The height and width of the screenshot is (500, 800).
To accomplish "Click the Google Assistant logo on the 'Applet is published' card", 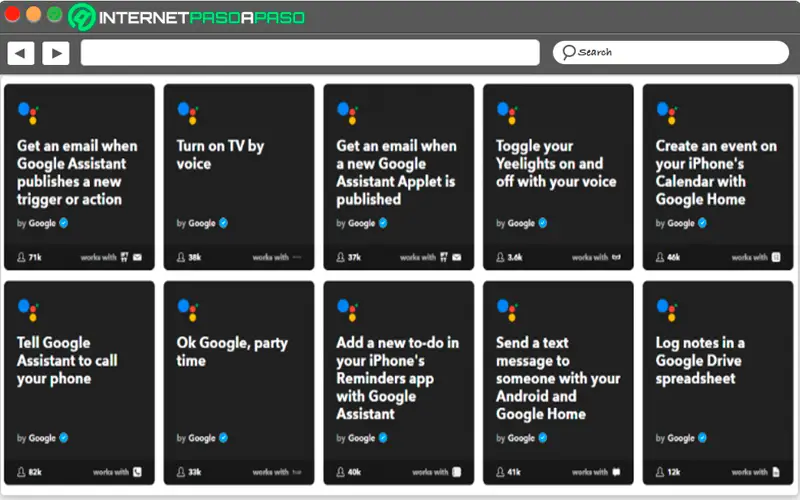I will coord(348,113).
